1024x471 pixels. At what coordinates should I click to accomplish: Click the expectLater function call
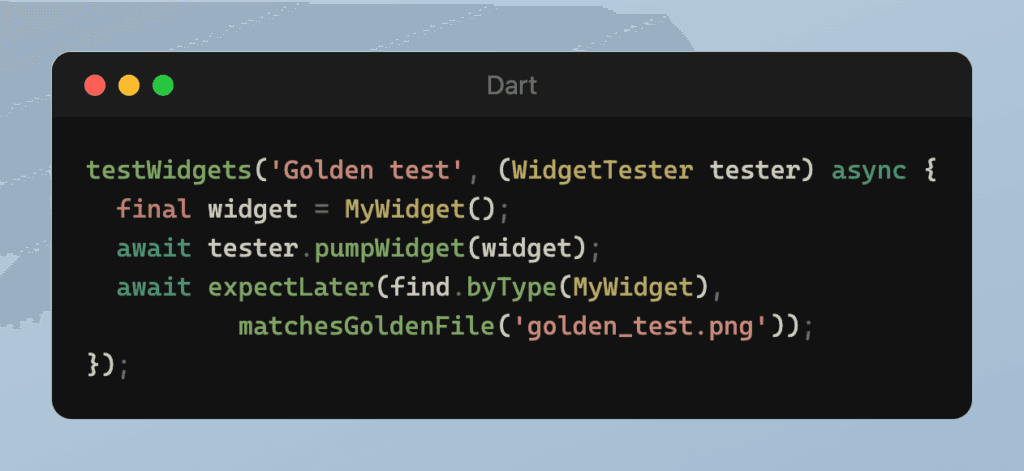click(x=290, y=288)
